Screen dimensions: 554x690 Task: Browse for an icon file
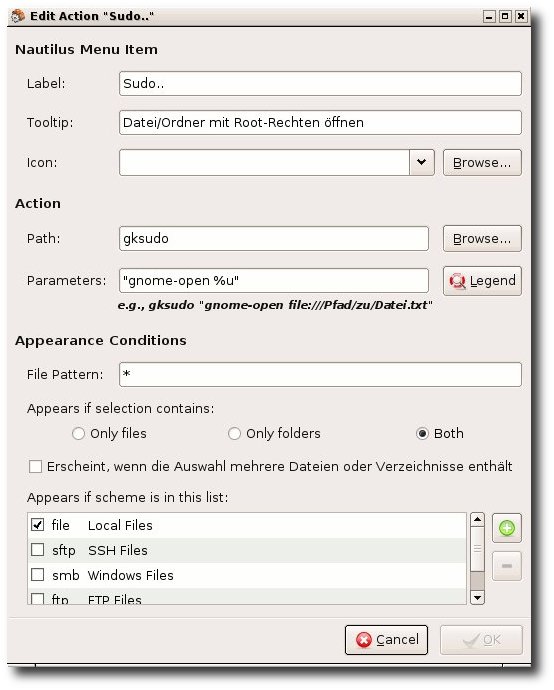coord(482,163)
